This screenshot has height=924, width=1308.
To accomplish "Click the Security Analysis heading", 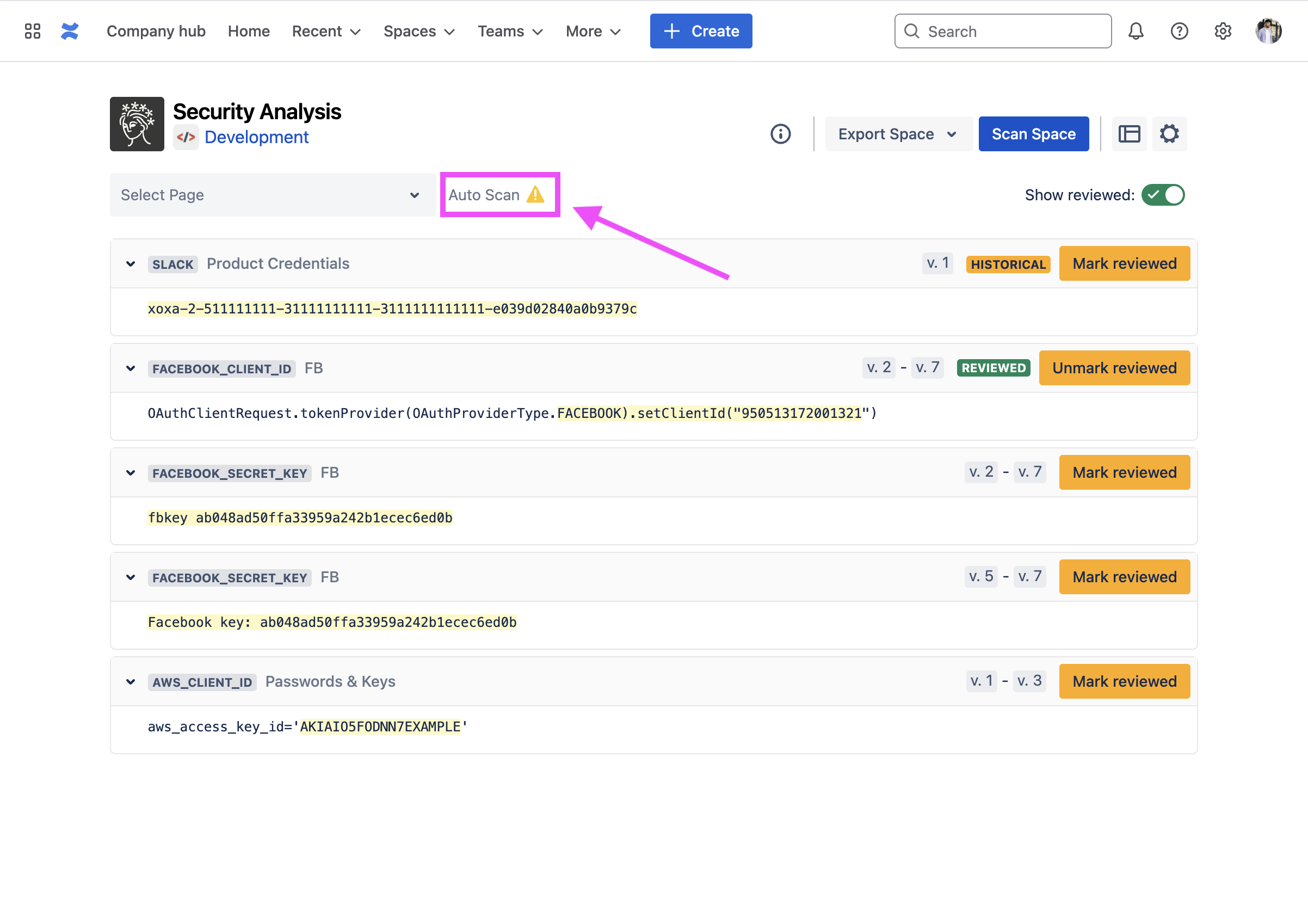I will point(257,112).
